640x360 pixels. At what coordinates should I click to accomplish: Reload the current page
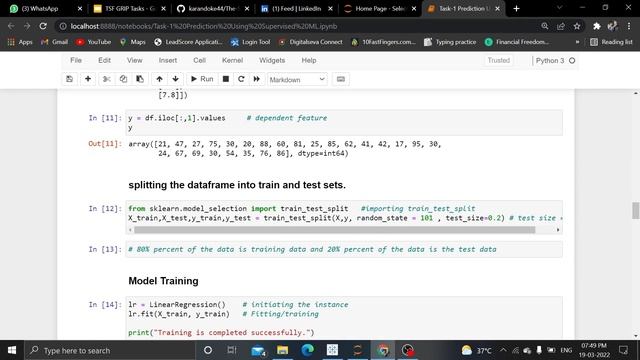pos(43,26)
